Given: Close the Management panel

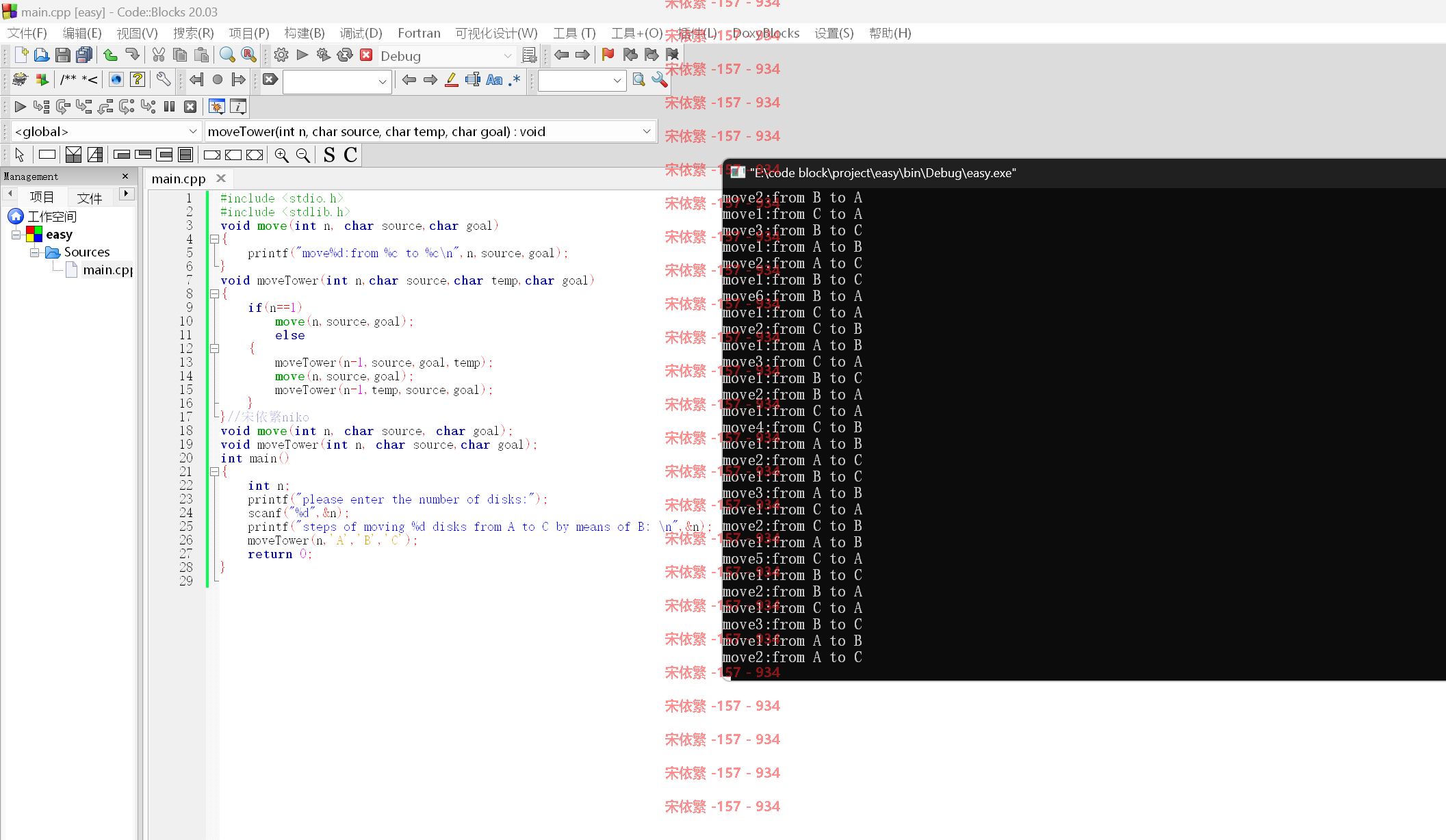Looking at the screenshot, I should [125, 176].
